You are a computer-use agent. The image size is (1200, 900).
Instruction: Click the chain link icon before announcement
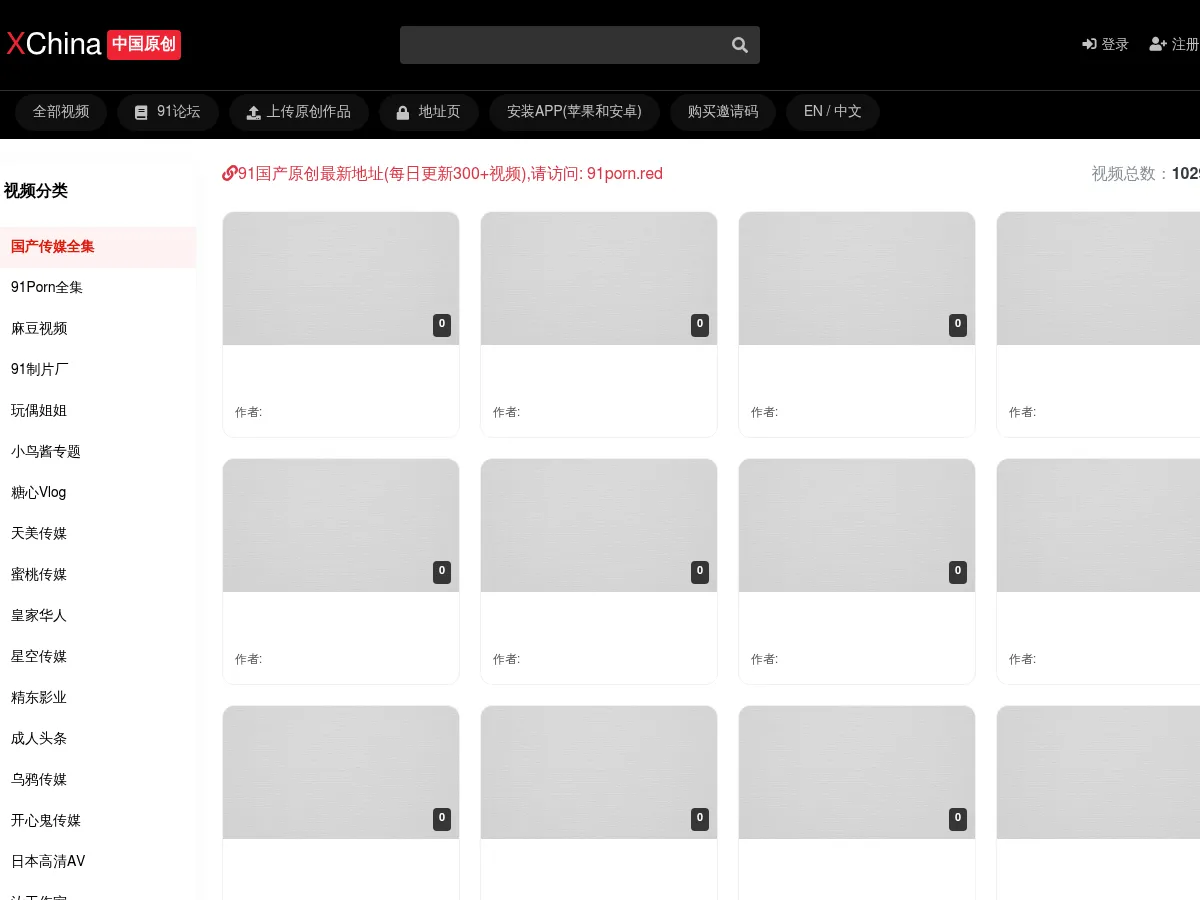(x=229, y=174)
